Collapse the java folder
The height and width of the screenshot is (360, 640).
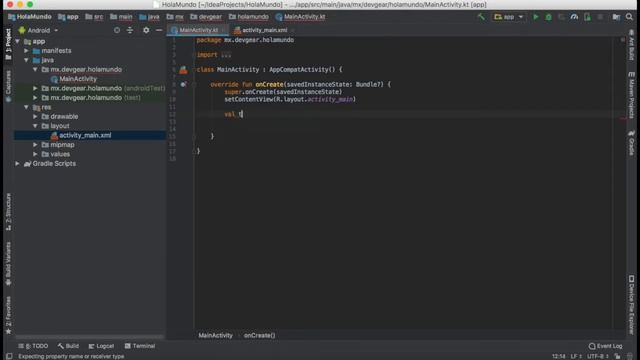(x=27, y=60)
